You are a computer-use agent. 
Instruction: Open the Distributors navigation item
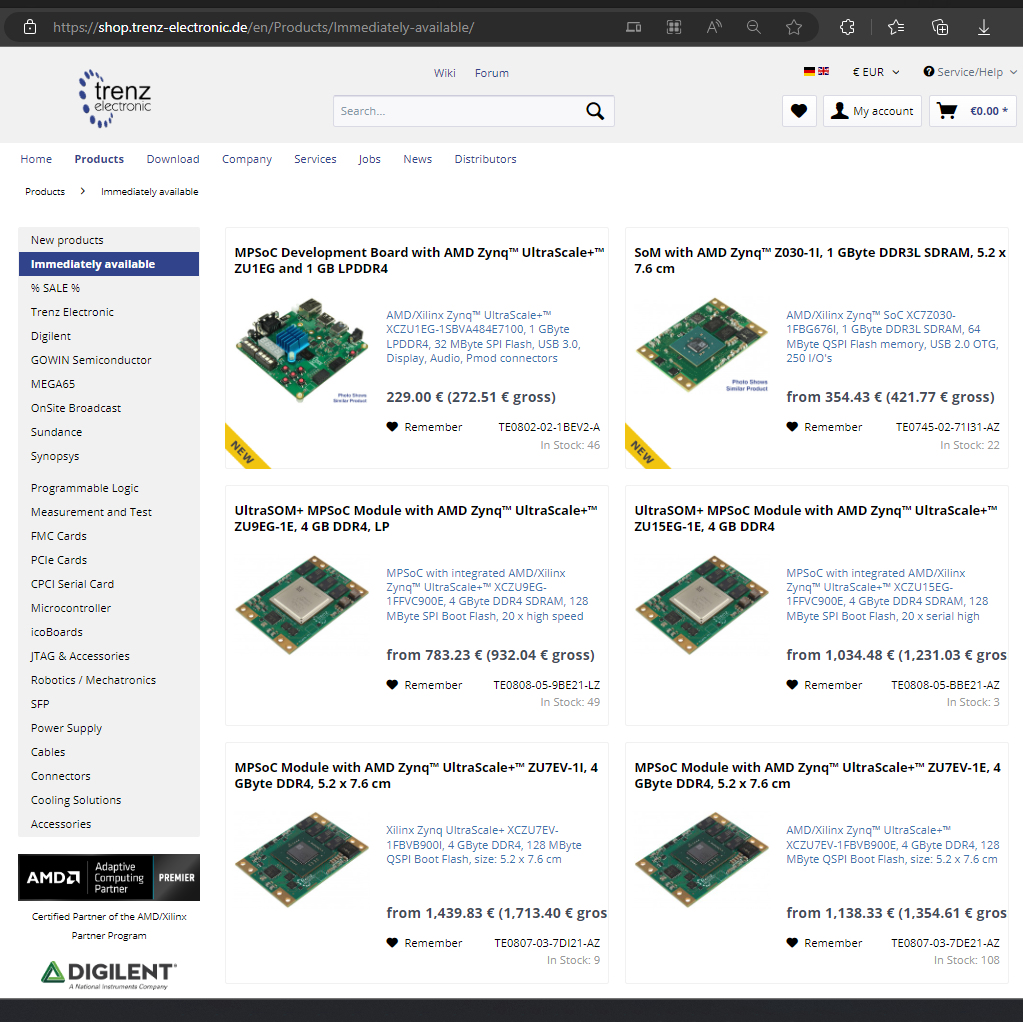(485, 159)
